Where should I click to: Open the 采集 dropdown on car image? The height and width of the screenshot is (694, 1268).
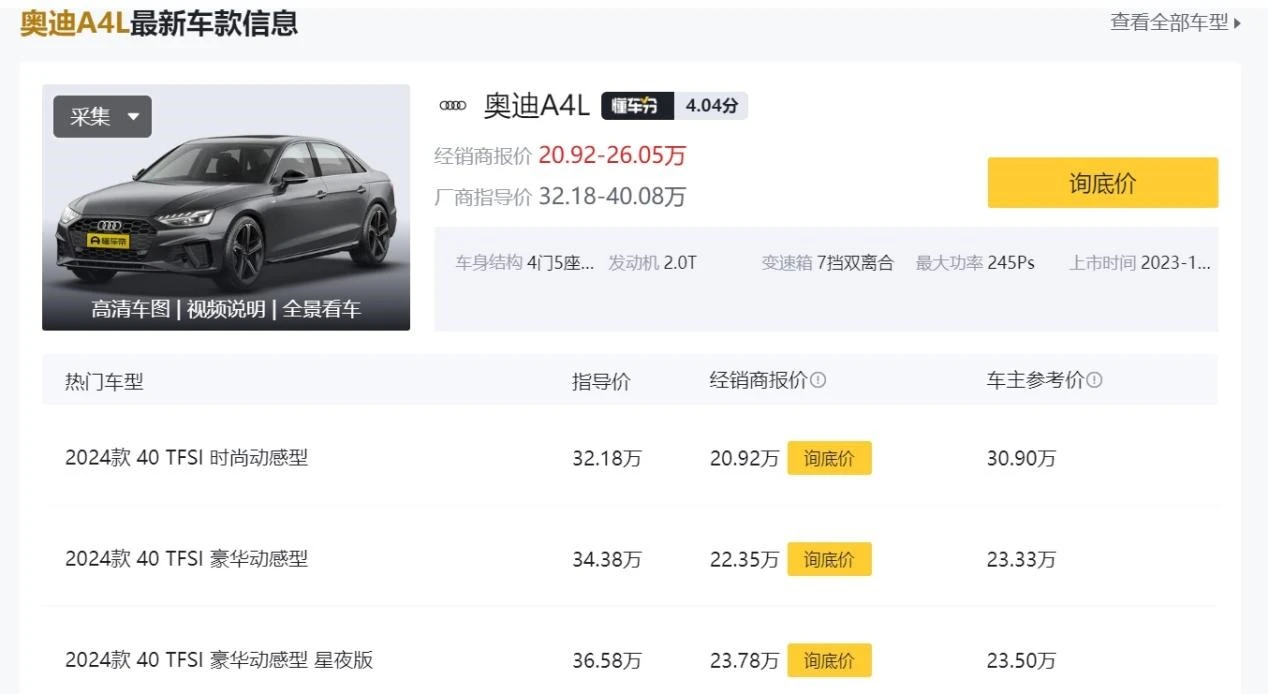tap(102, 117)
